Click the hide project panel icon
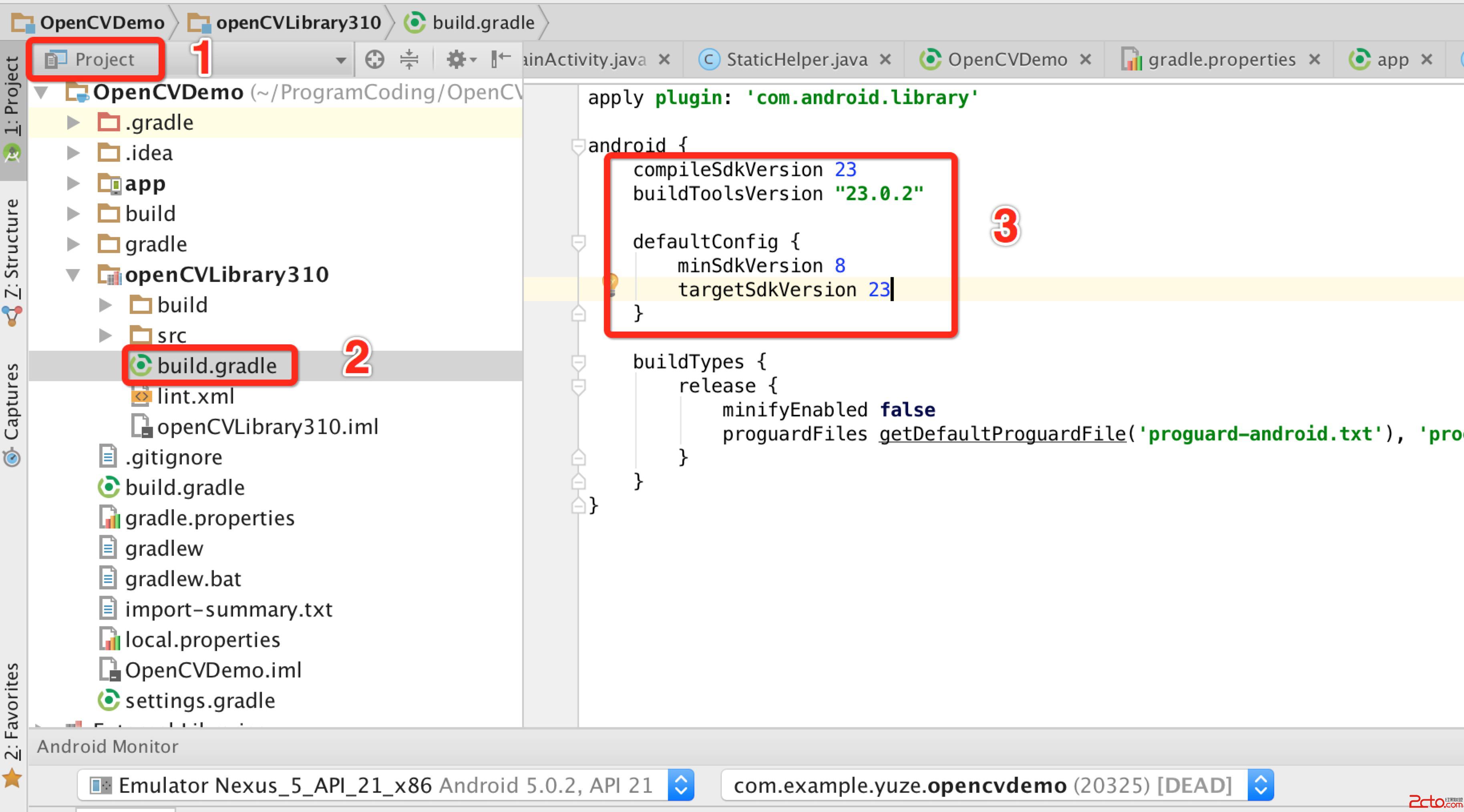Screen dimensions: 1464x812 (501, 59)
